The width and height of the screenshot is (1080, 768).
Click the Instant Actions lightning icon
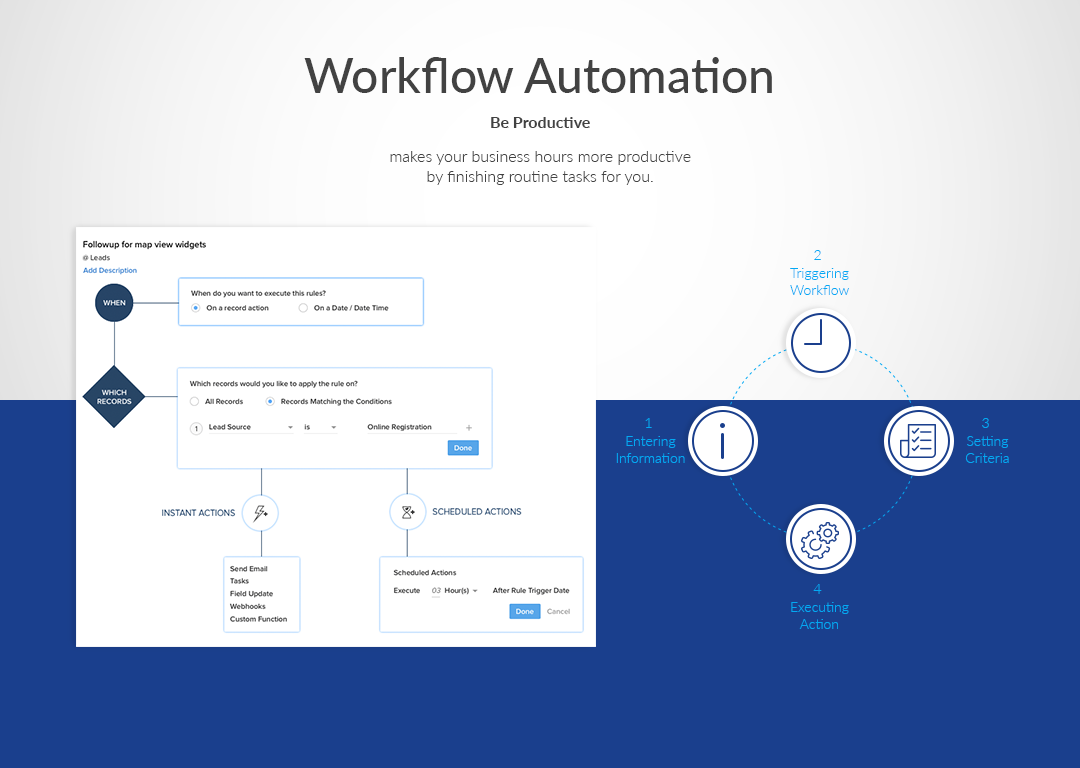260,513
